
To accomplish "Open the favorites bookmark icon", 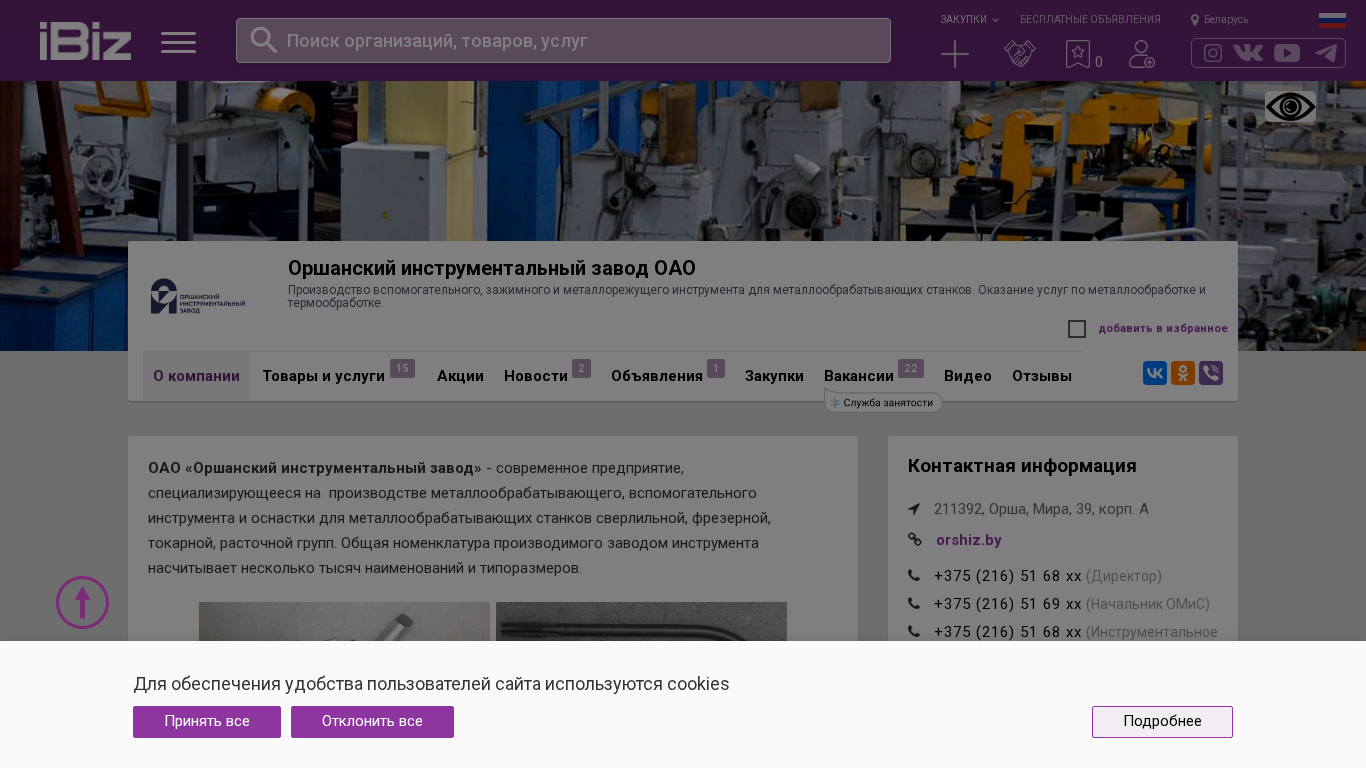I will point(1078,54).
